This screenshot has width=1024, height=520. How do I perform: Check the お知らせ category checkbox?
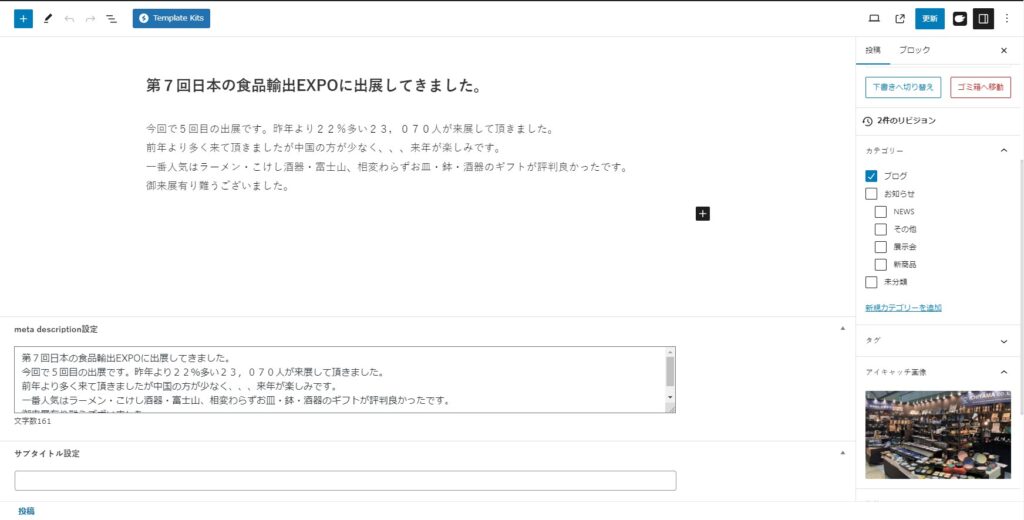(x=871, y=194)
